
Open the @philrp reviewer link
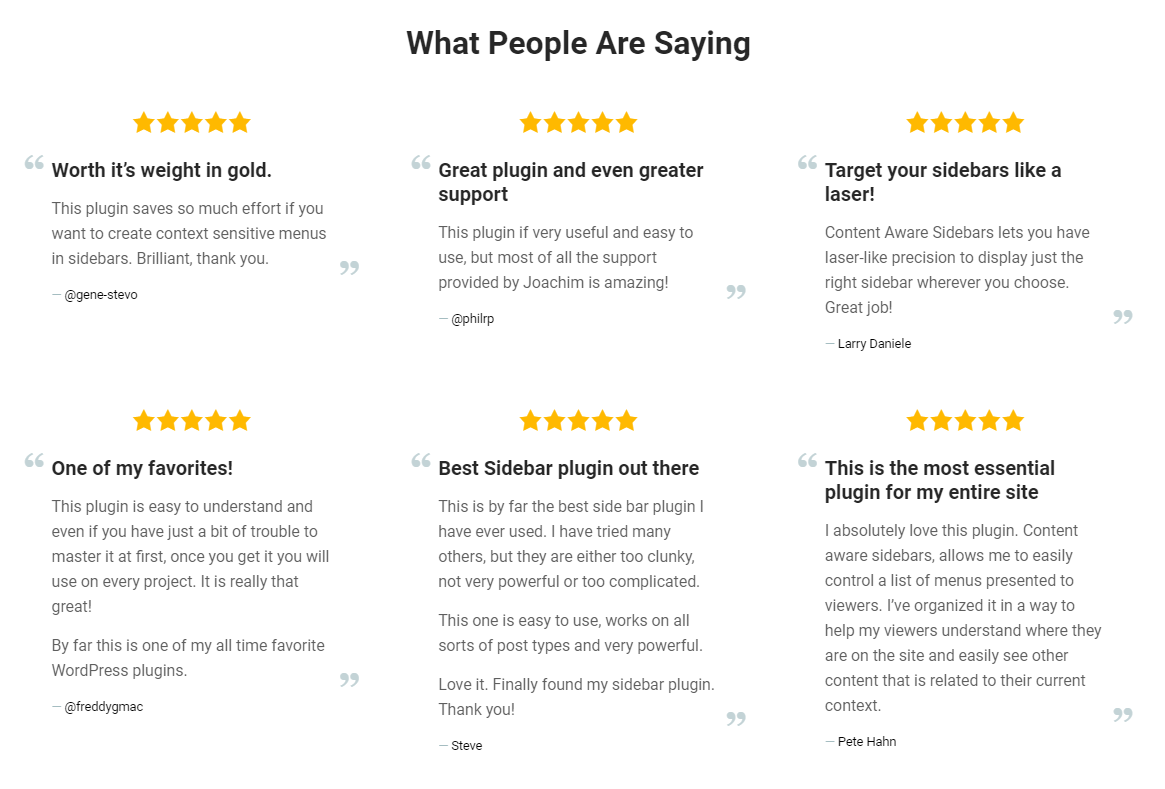pos(472,319)
